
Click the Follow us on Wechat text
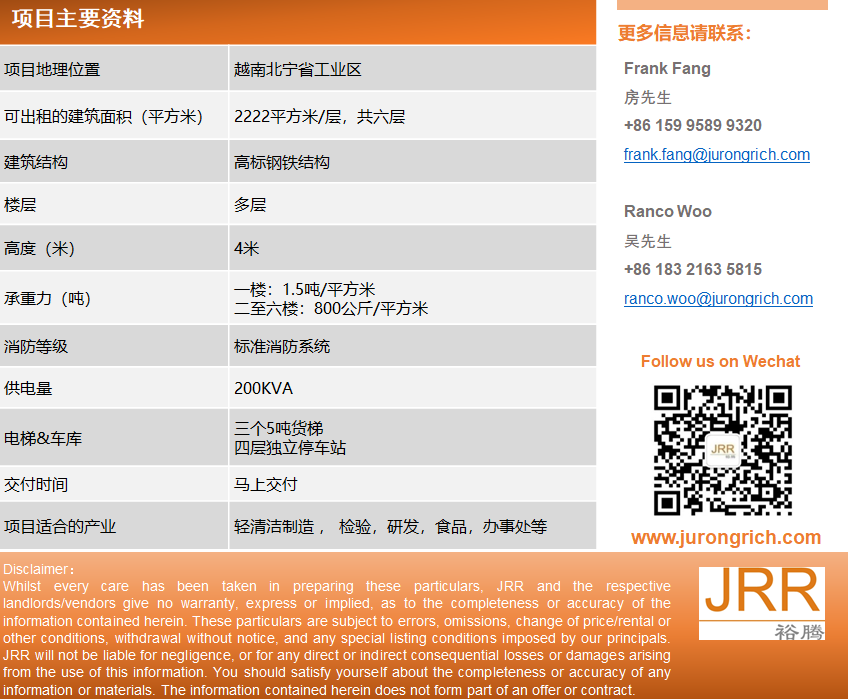pyautogui.click(x=720, y=362)
